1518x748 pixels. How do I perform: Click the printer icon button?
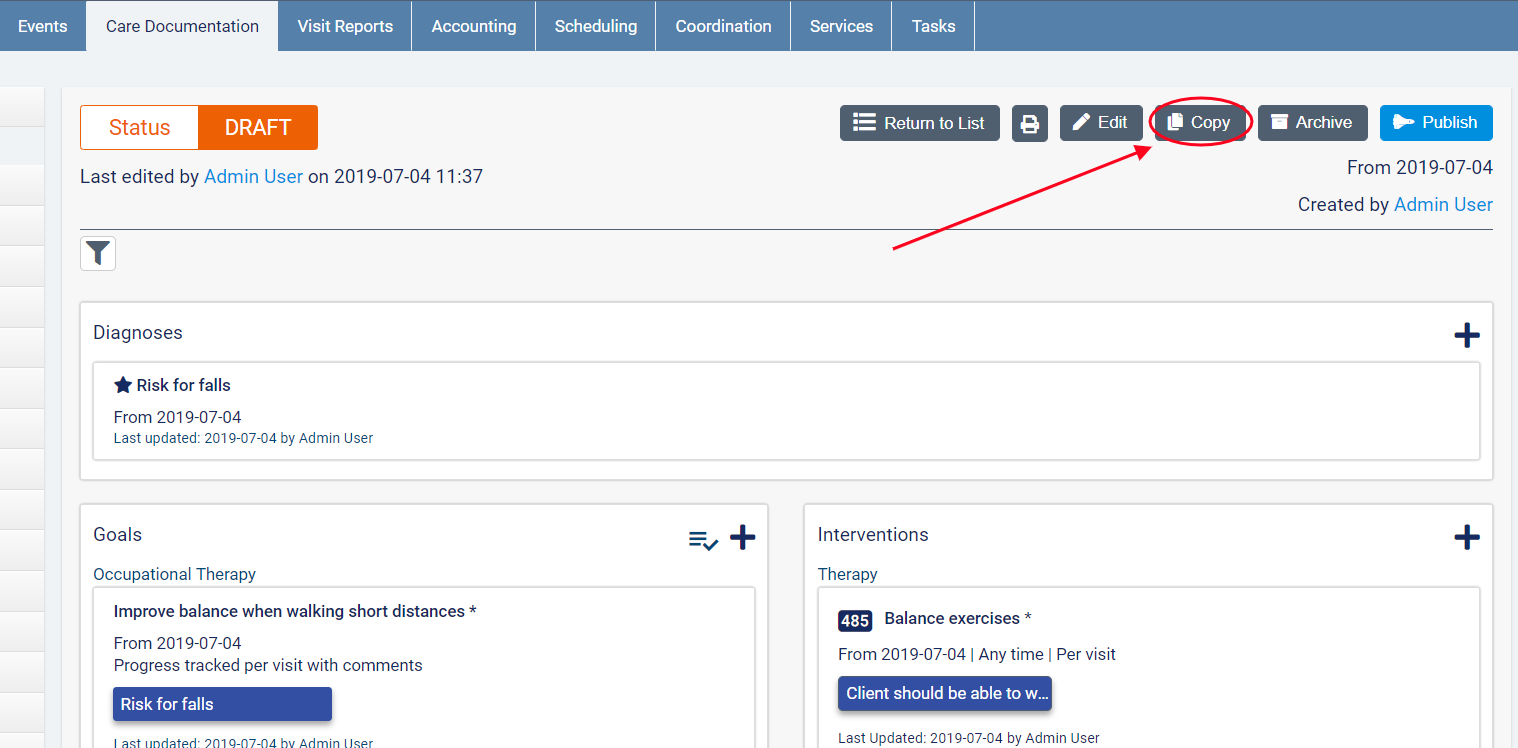point(1029,123)
